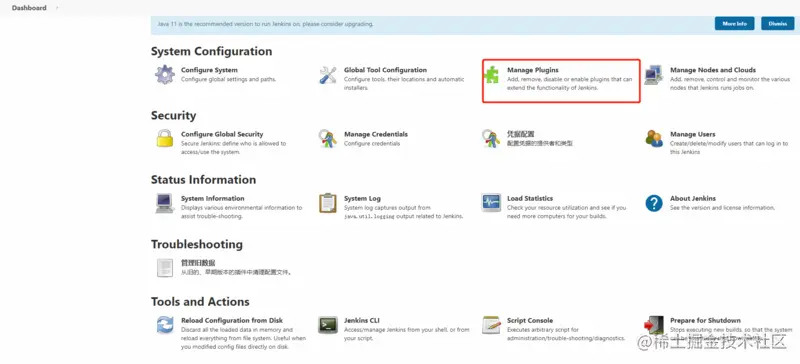Click the Script Console notepad icon

(491, 325)
